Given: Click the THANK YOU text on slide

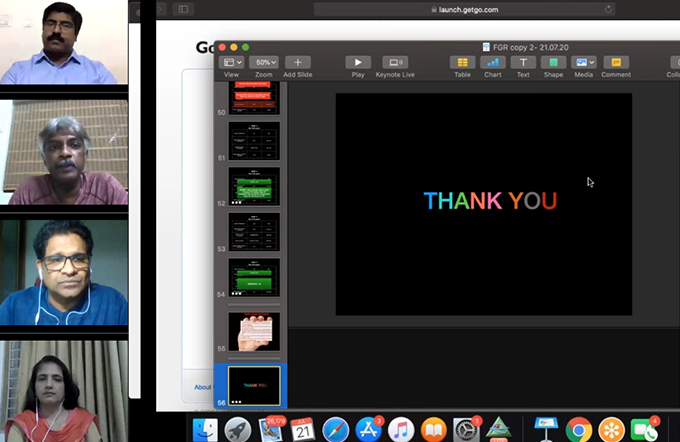Looking at the screenshot, I should pyautogui.click(x=490, y=201).
